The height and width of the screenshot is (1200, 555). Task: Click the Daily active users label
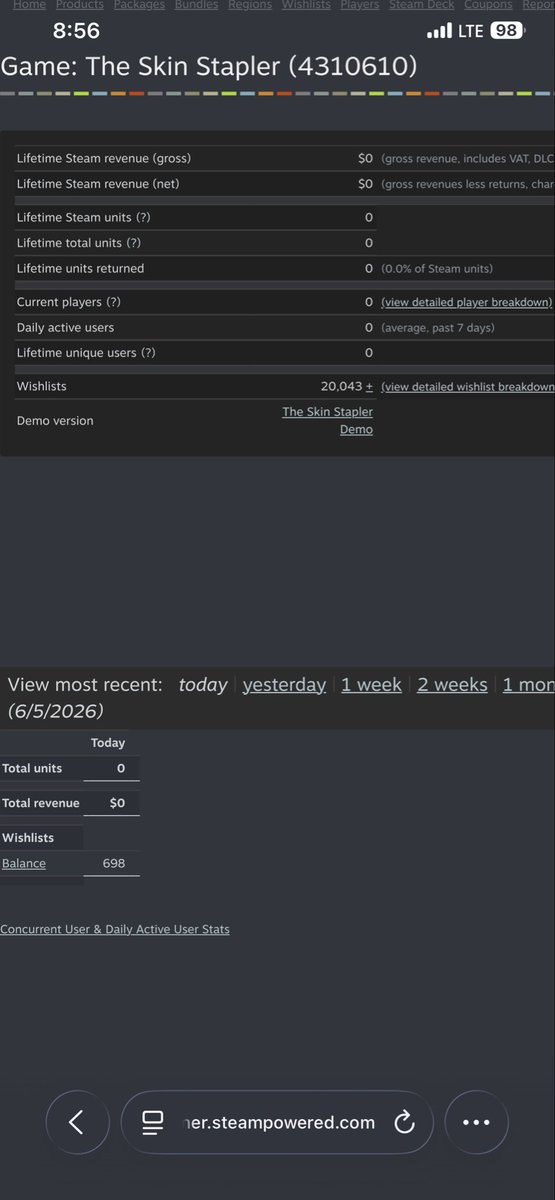pos(65,328)
